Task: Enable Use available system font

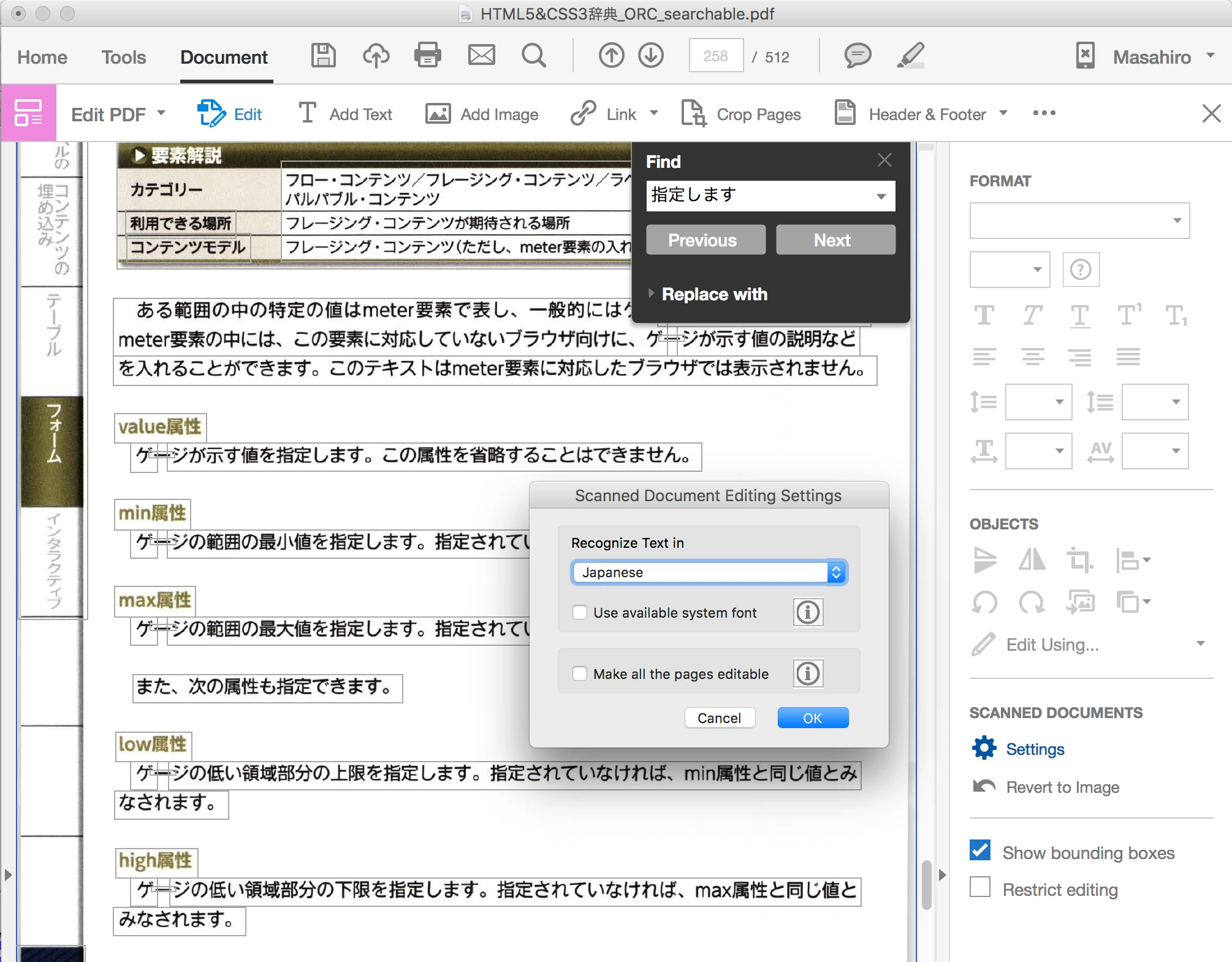Action: tap(580, 612)
